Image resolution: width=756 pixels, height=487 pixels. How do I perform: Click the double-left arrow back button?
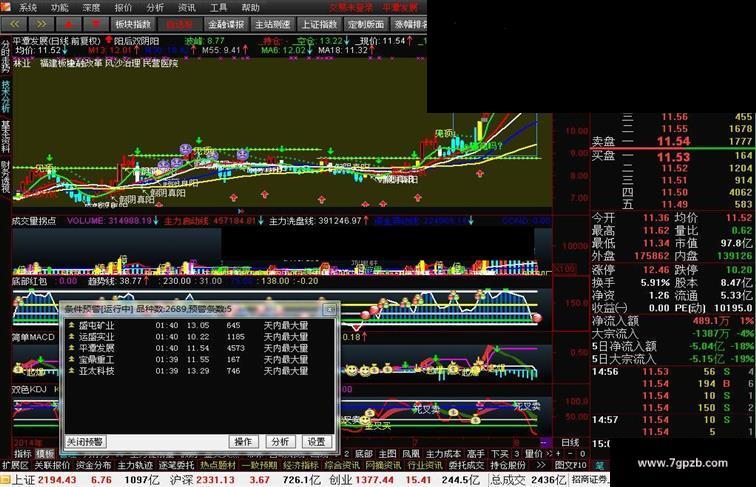click(x=14, y=24)
